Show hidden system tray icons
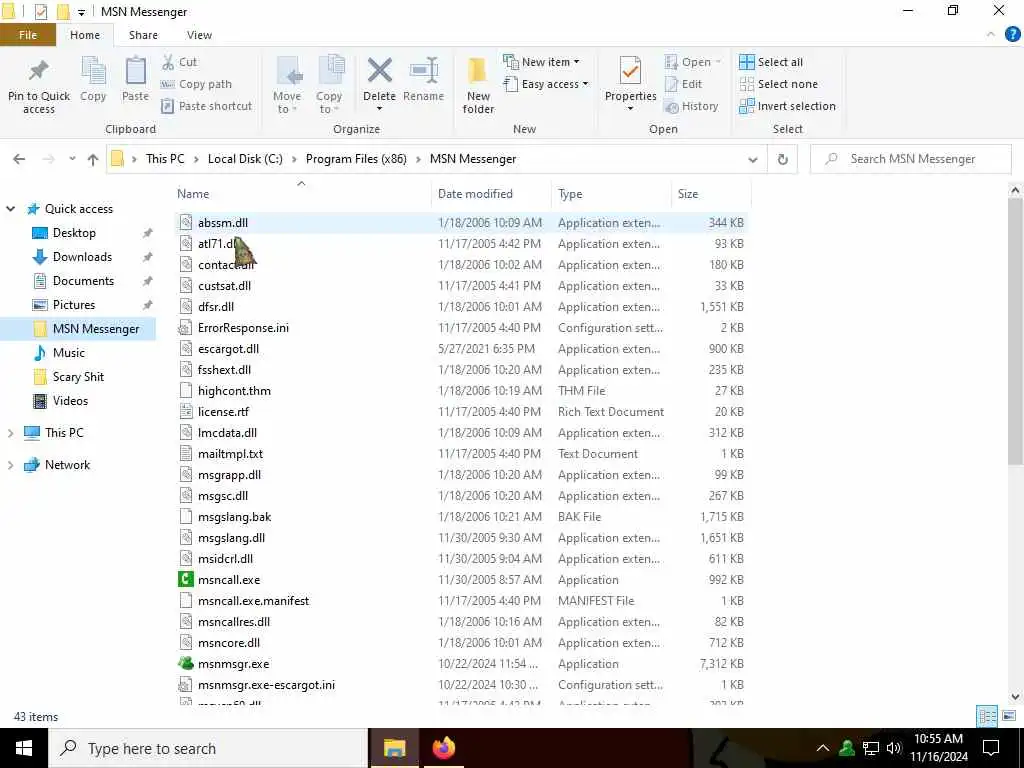 tap(823, 748)
